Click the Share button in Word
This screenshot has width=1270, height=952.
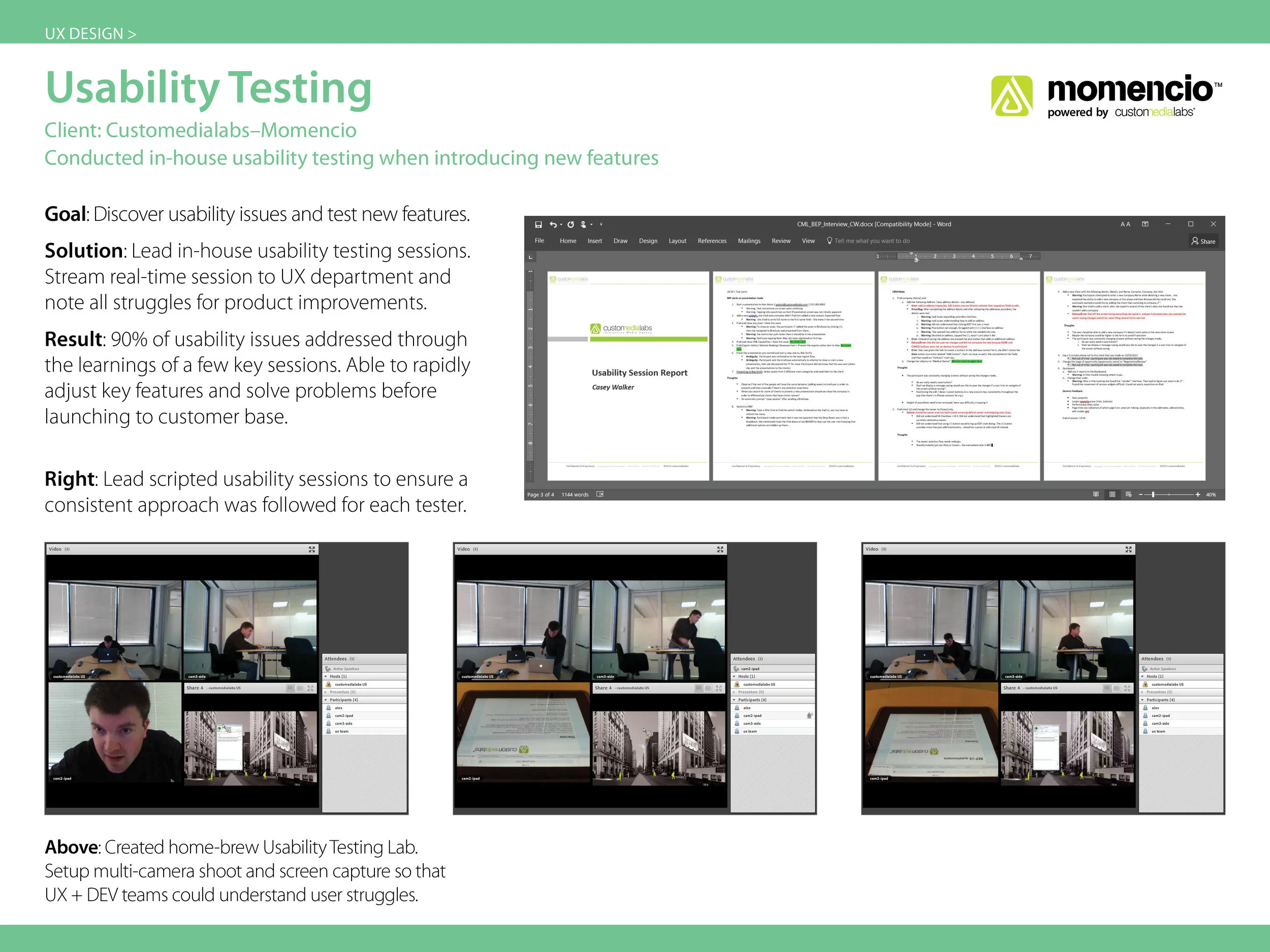(1203, 241)
